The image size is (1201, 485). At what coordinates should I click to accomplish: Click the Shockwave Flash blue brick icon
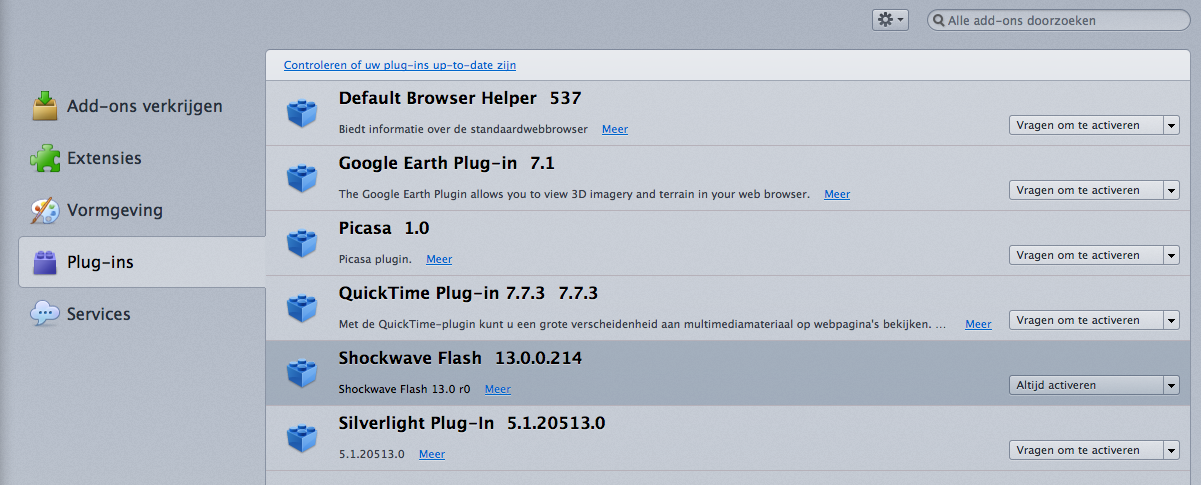coord(302,373)
